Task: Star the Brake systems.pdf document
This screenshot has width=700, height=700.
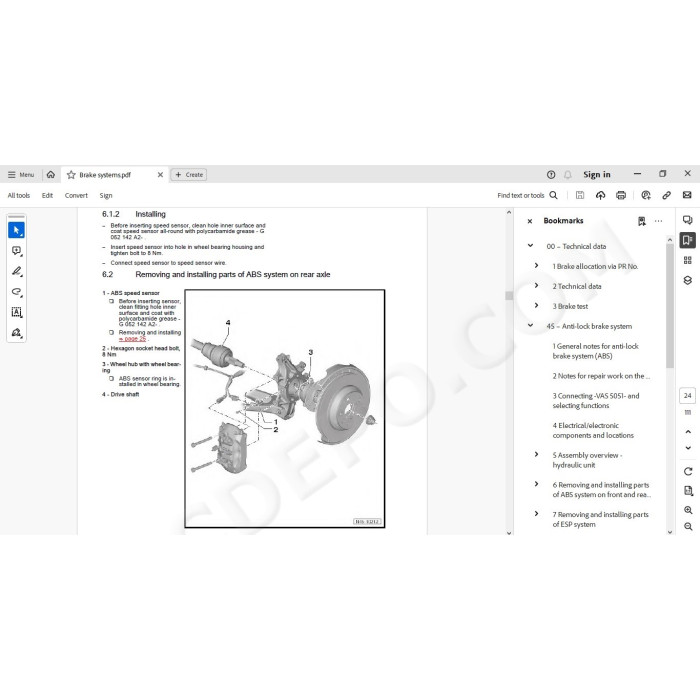Action: [x=71, y=175]
